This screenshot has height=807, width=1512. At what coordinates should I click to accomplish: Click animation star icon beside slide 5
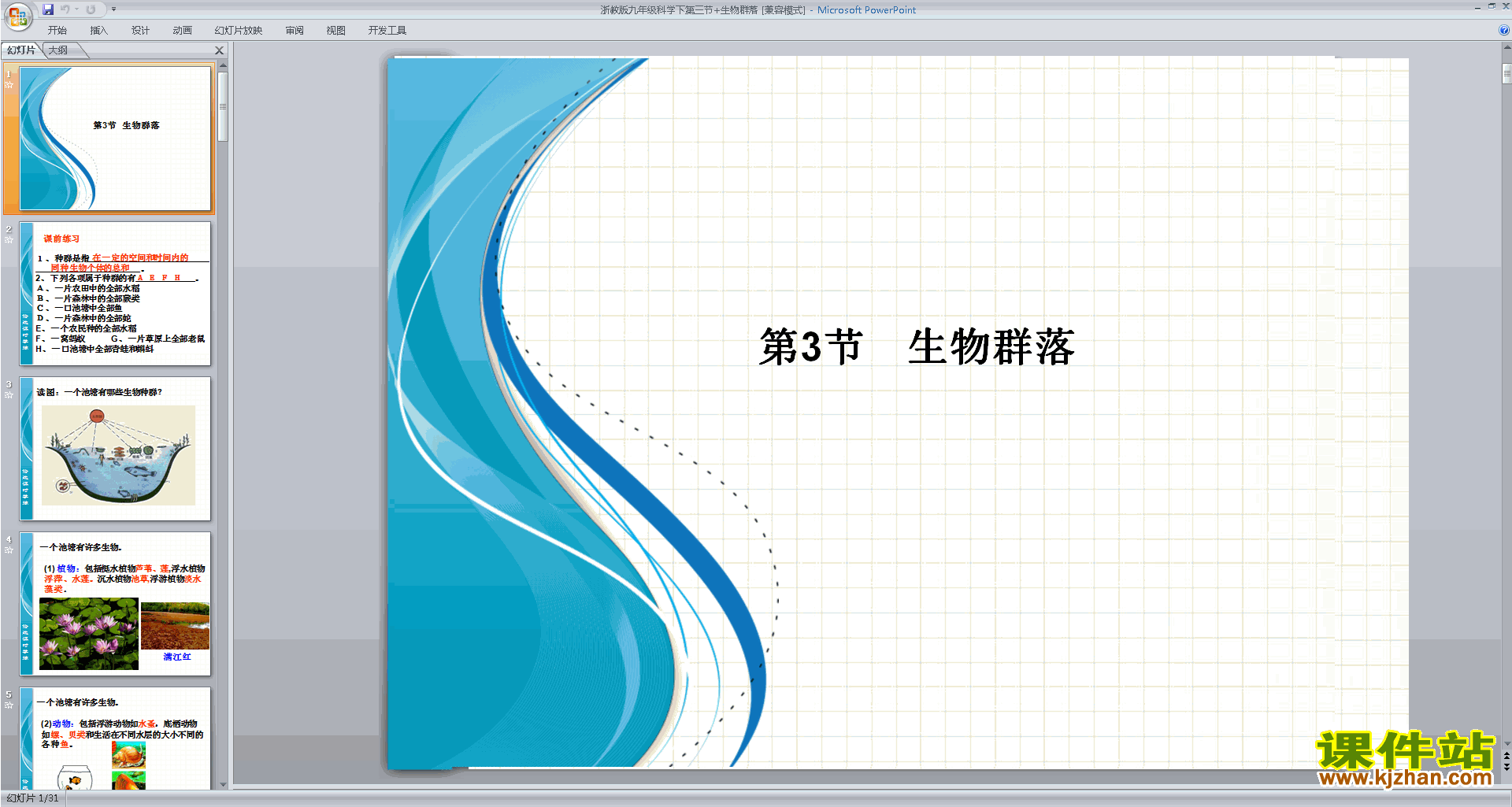(9, 705)
